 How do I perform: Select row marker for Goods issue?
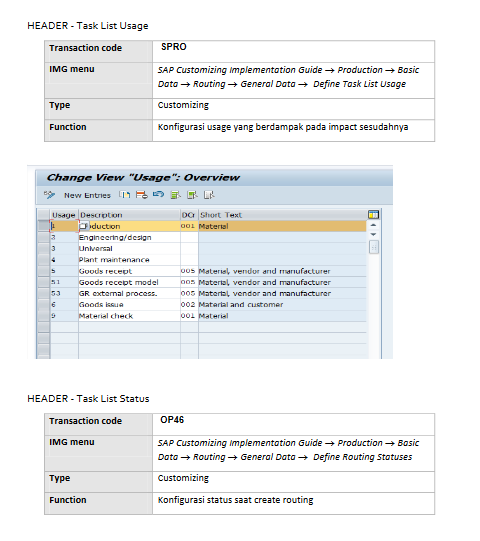point(43,305)
